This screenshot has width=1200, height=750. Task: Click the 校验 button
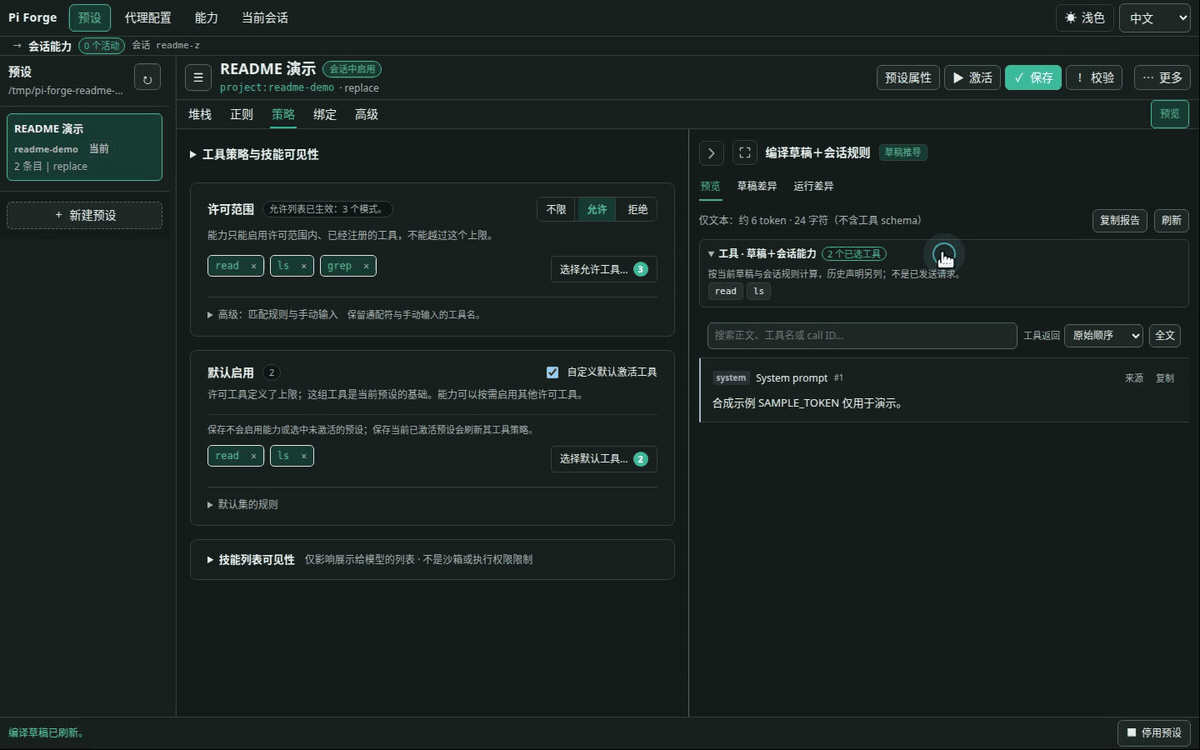click(x=1094, y=78)
